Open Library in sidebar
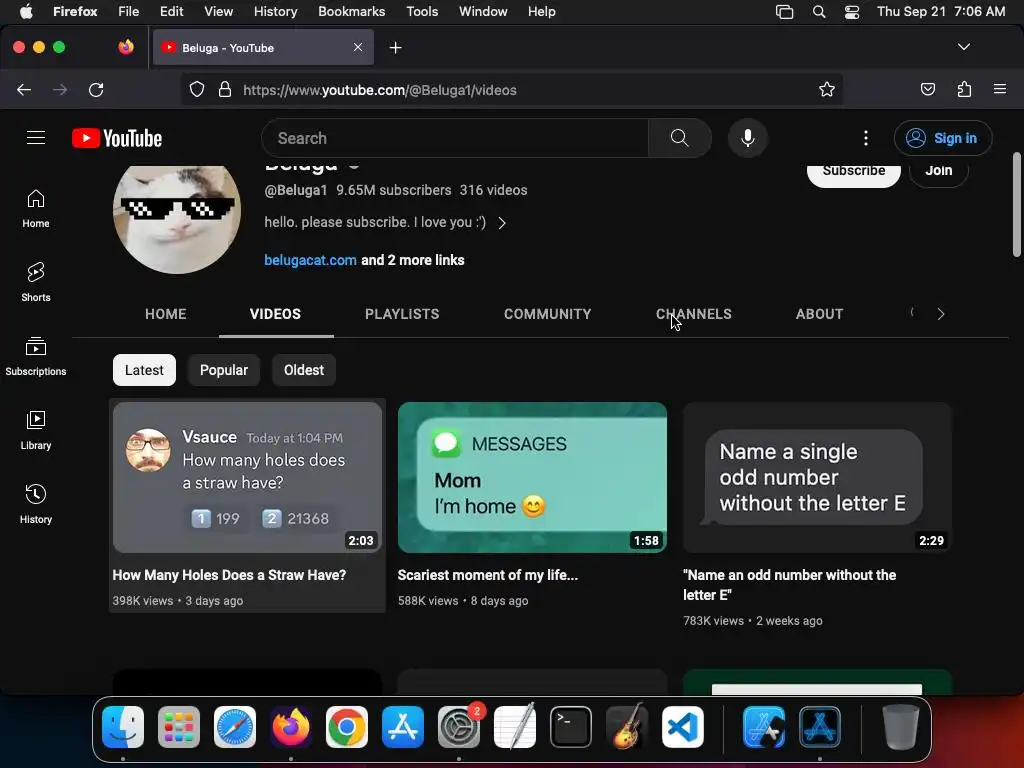The width and height of the screenshot is (1024, 768). [36, 430]
